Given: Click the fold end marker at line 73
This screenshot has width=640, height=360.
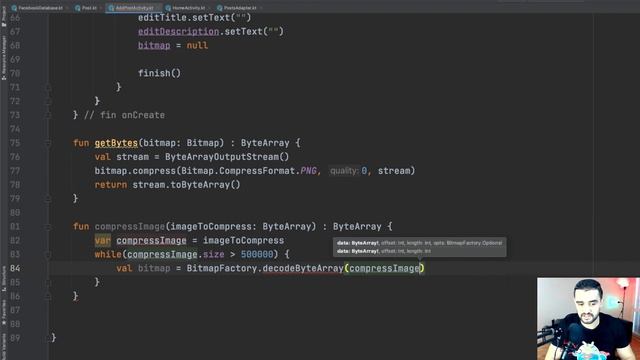Looking at the screenshot, I should point(48,115).
